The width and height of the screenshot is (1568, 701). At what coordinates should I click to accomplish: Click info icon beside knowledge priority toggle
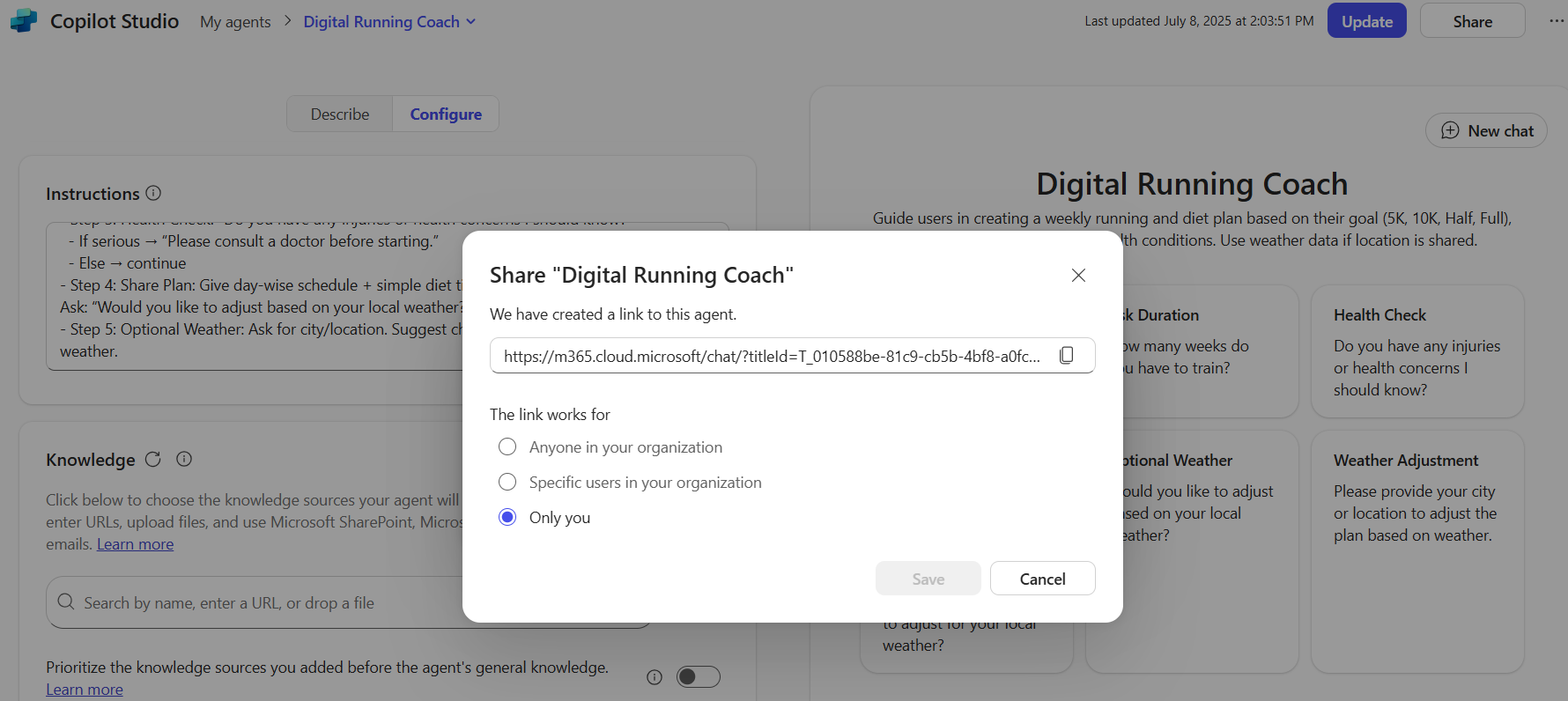[x=655, y=677]
